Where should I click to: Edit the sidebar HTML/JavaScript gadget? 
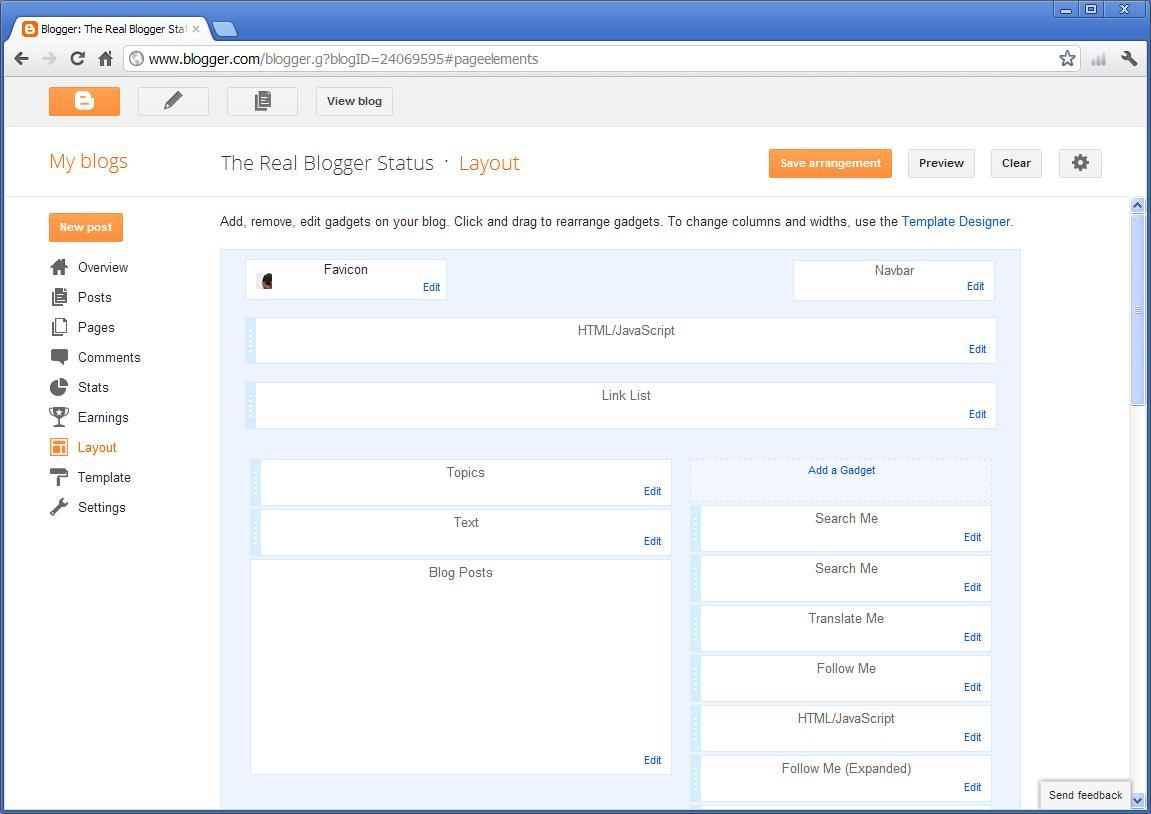point(973,738)
